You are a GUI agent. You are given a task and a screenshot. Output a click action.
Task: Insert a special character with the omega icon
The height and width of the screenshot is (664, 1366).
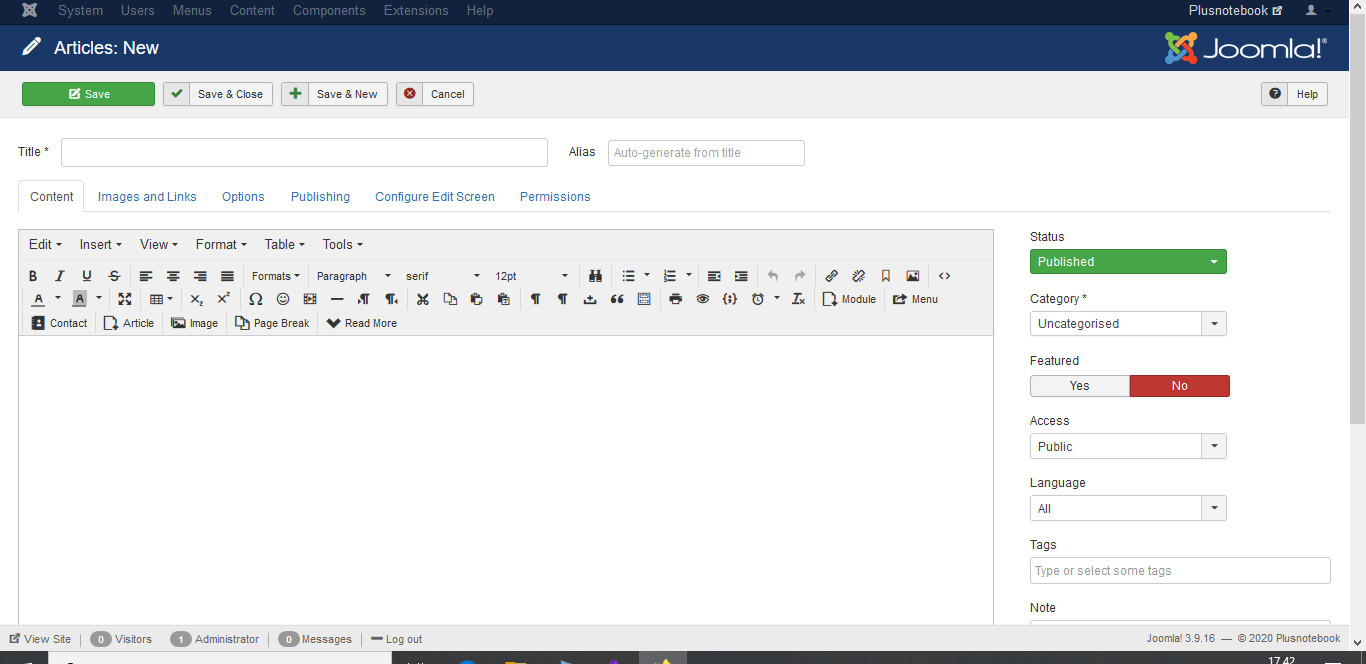[255, 299]
